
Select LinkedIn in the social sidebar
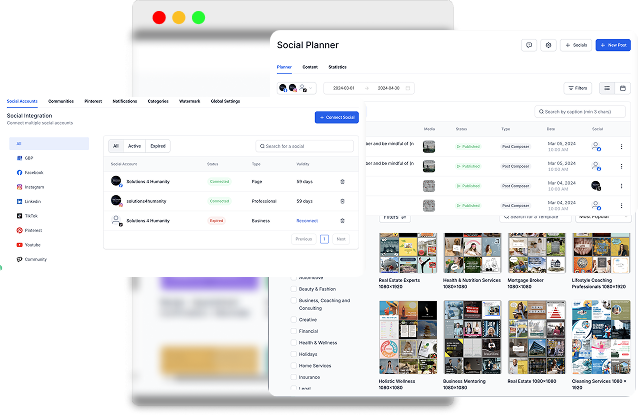tap(28, 201)
